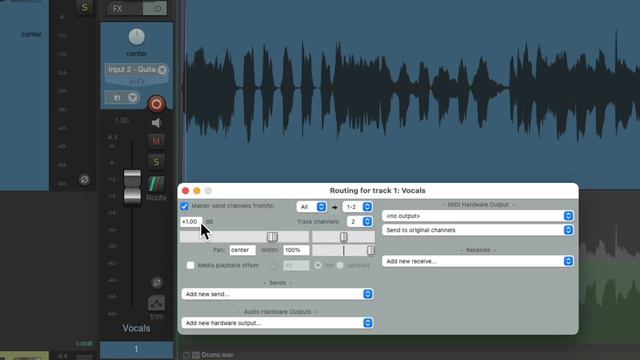Click the Vocals track name label

[136, 328]
